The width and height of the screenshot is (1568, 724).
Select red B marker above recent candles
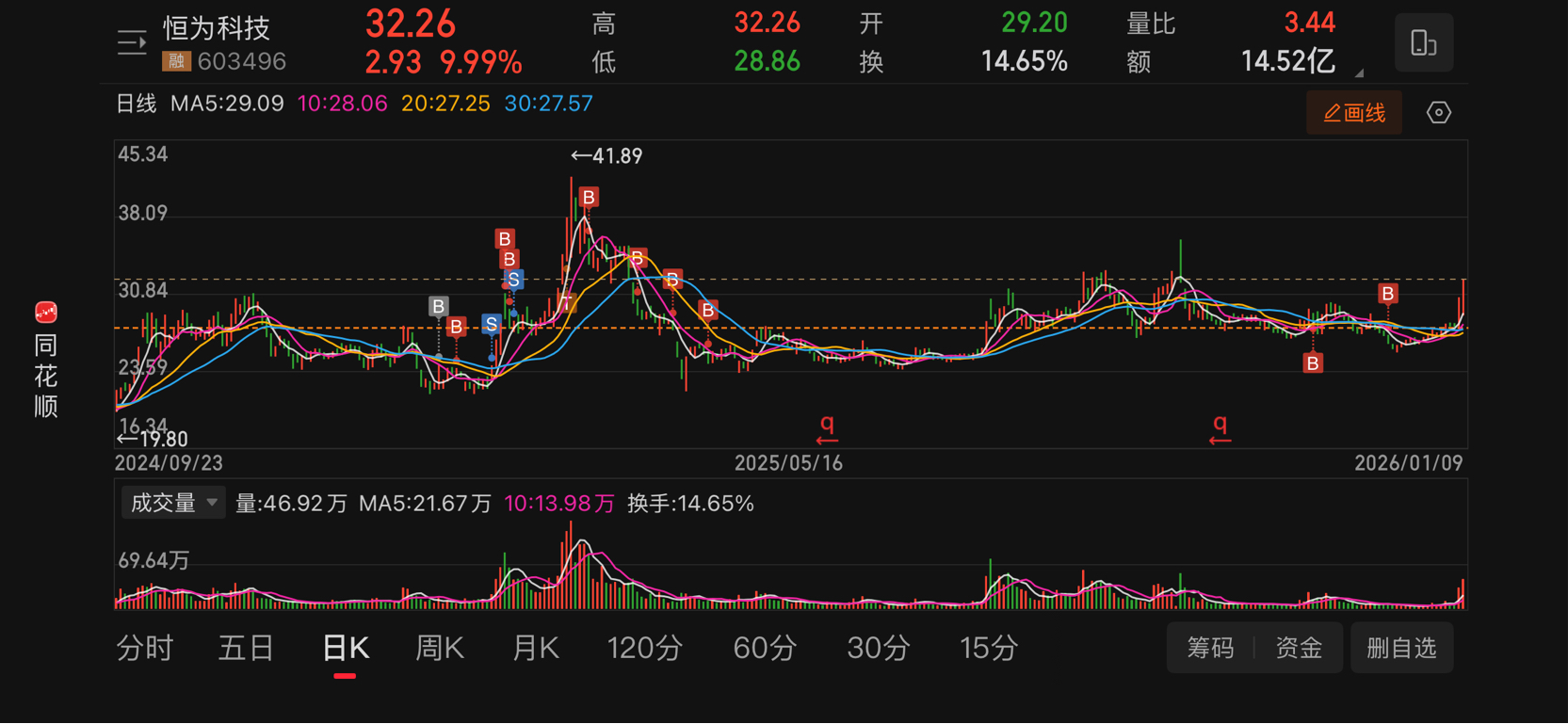(x=1387, y=294)
